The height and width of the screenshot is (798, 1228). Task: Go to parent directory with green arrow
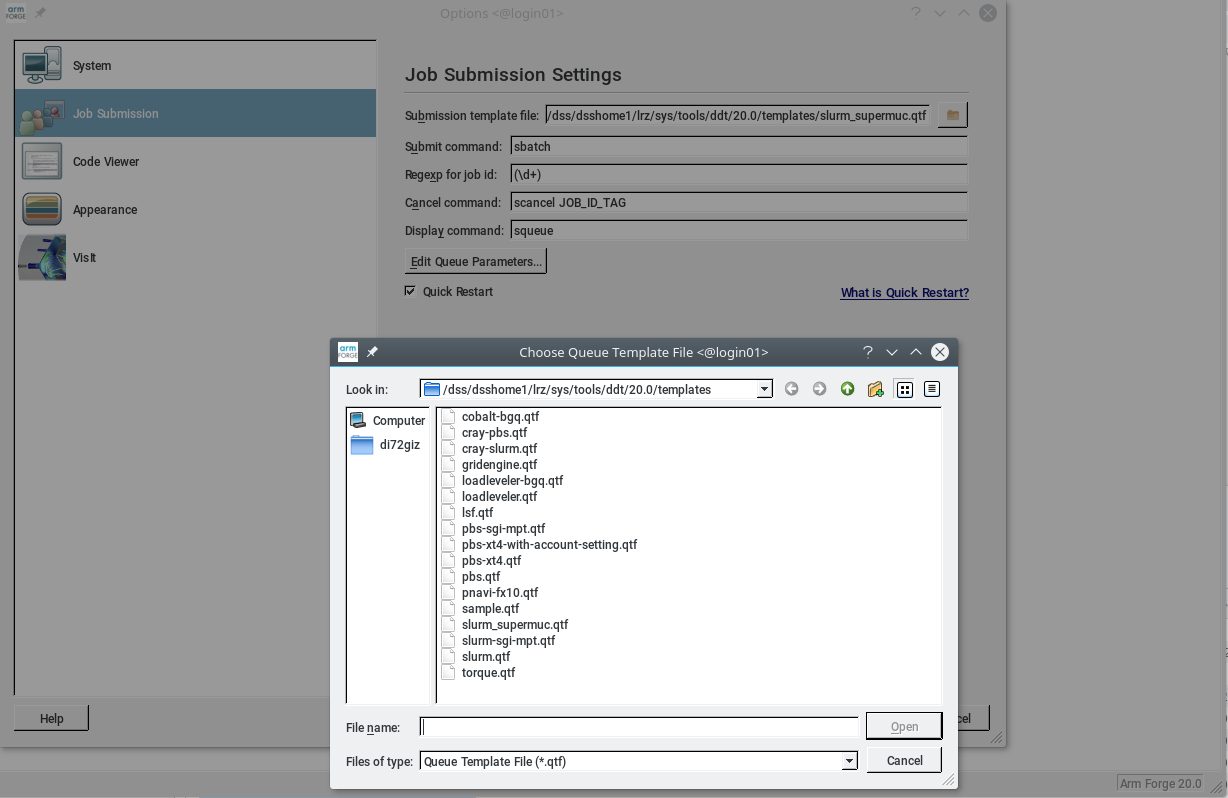click(x=848, y=389)
